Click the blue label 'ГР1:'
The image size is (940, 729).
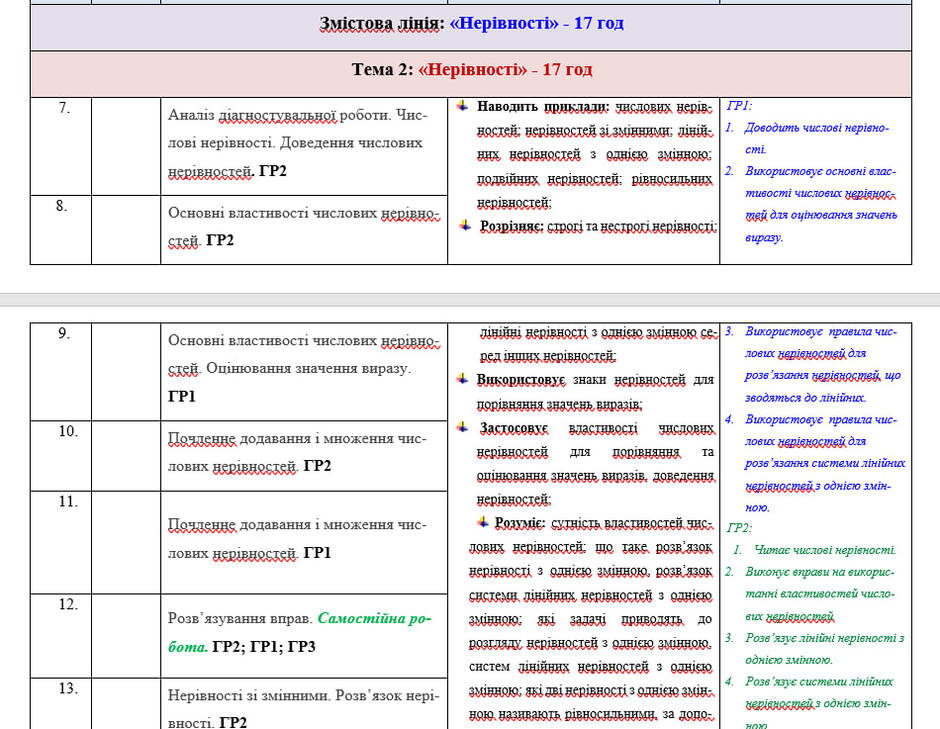pos(739,106)
